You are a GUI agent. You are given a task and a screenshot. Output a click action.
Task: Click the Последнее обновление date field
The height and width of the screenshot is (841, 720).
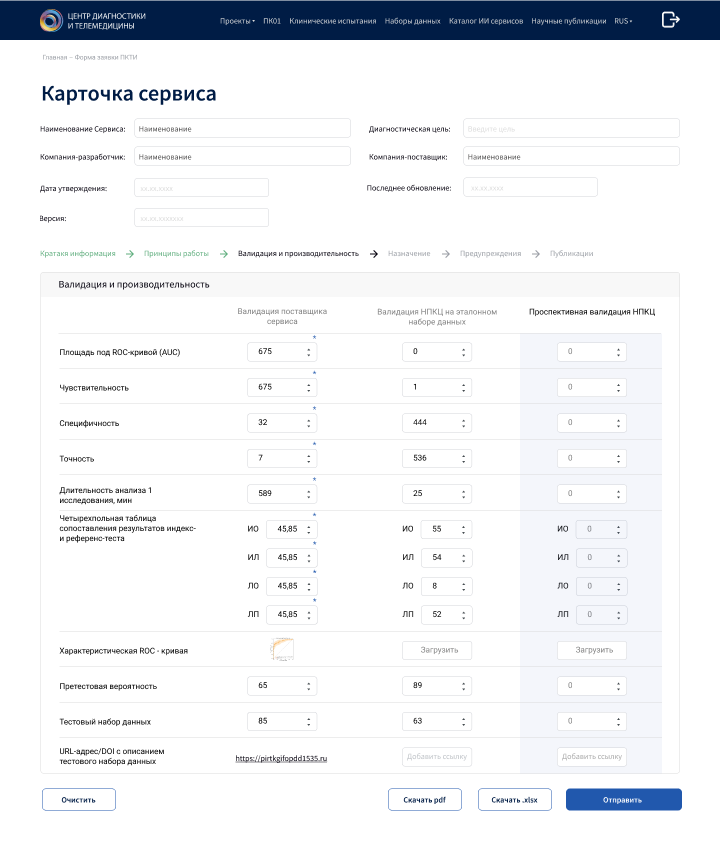click(x=530, y=188)
